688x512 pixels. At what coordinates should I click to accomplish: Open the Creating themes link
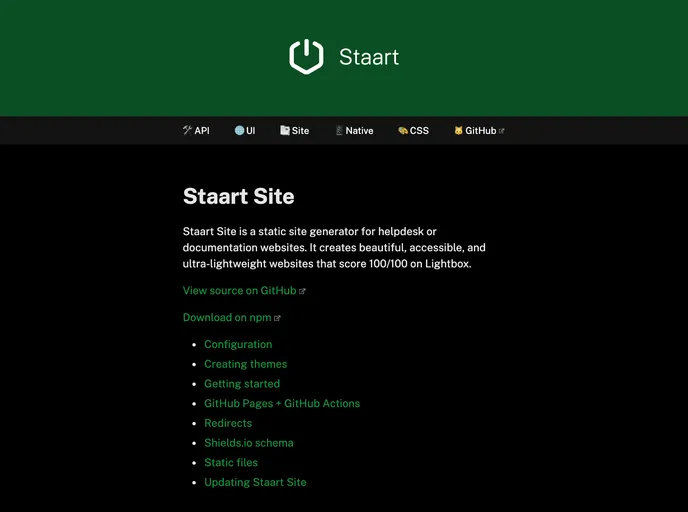[245, 364]
